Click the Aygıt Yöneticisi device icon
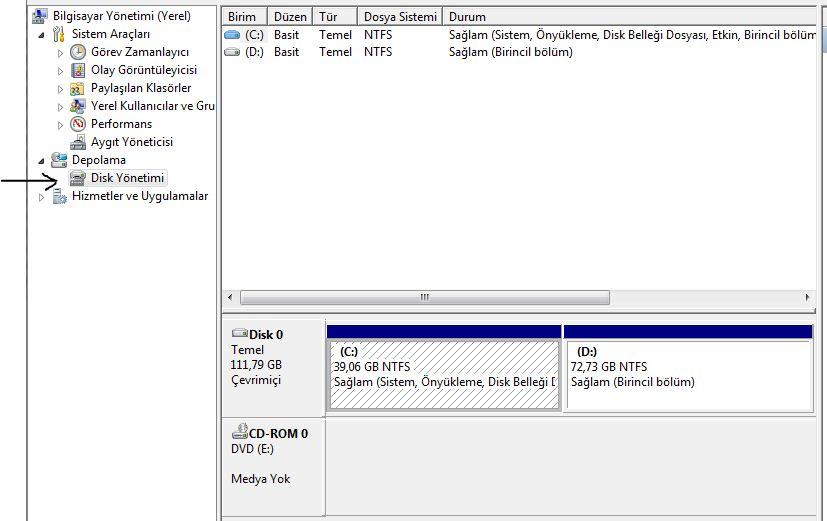This screenshot has height=521, width=827. click(78, 142)
